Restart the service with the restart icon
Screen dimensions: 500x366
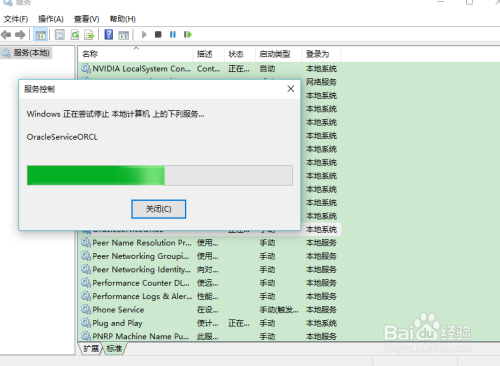(188, 34)
